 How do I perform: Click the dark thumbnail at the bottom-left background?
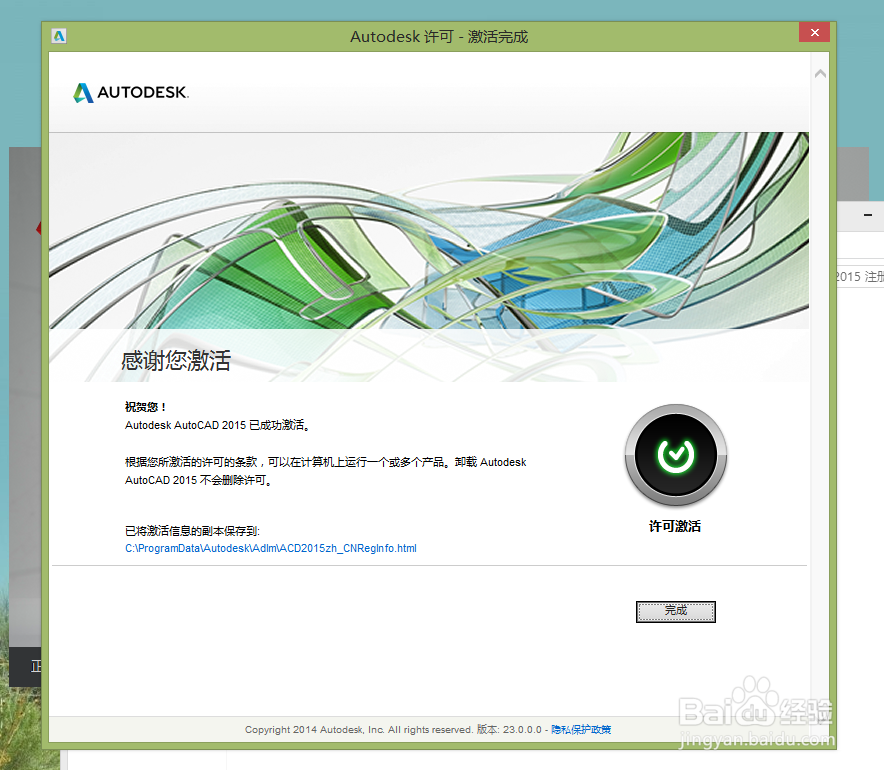27,667
